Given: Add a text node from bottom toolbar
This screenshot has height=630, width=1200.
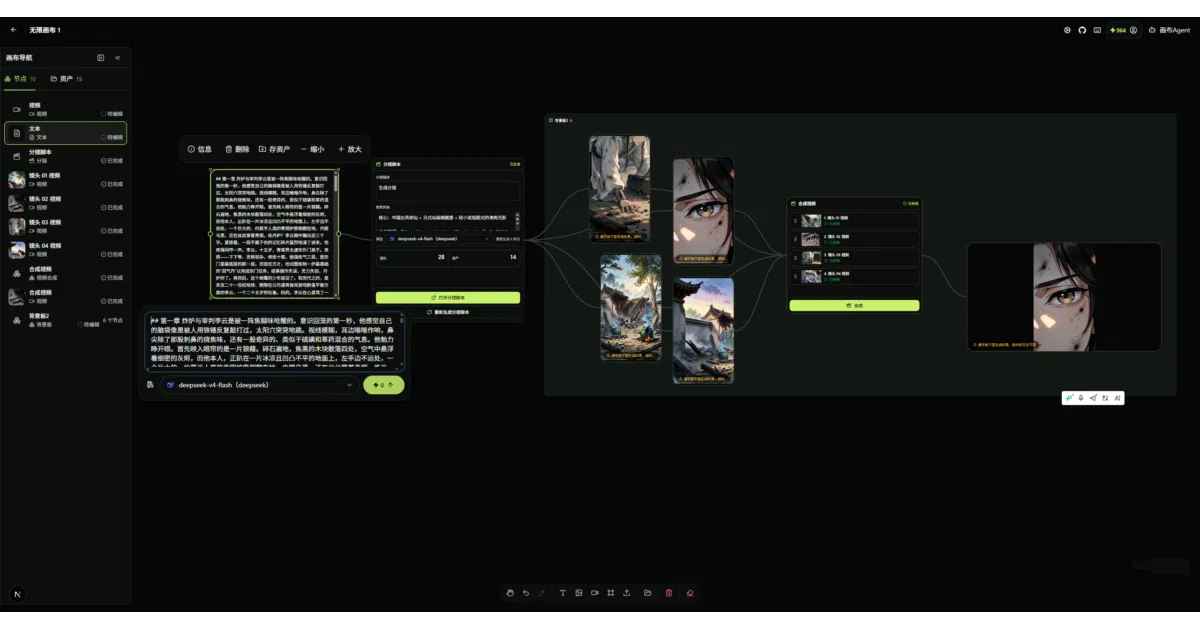Looking at the screenshot, I should (562, 593).
